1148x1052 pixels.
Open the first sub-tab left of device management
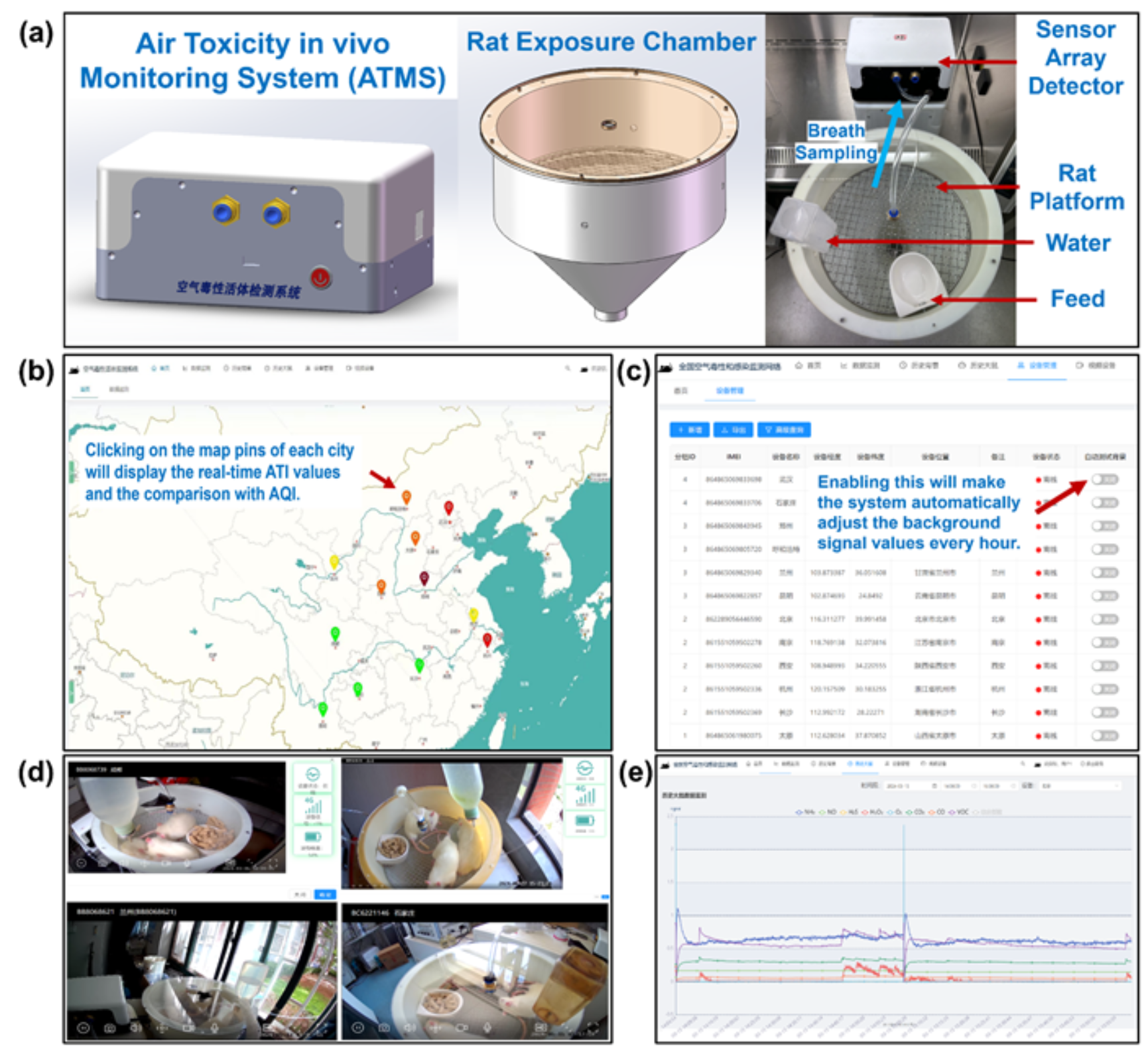coord(680,391)
